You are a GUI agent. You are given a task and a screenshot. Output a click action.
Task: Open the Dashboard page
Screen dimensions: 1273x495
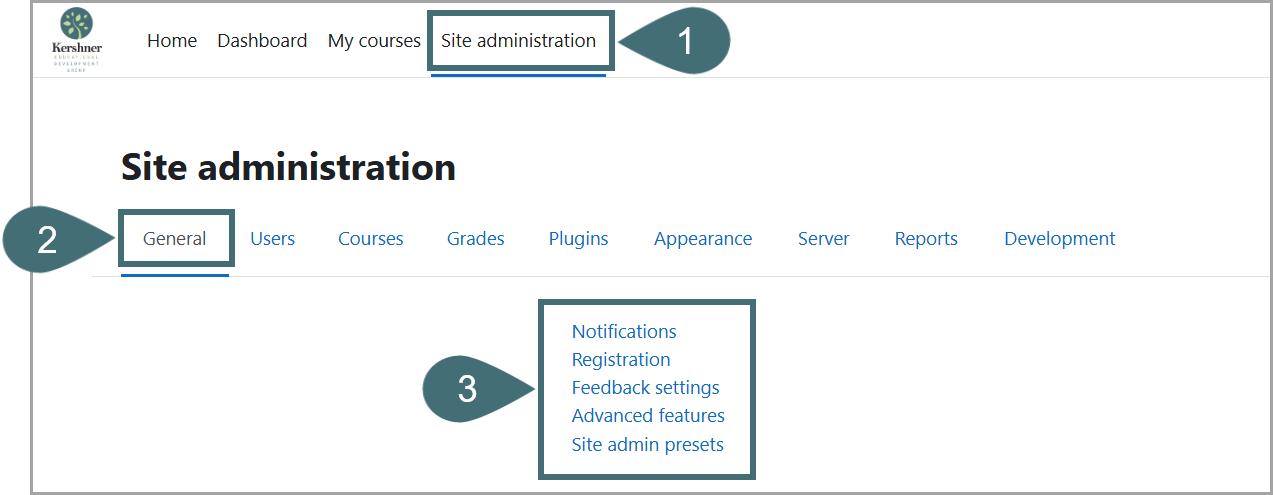point(262,41)
